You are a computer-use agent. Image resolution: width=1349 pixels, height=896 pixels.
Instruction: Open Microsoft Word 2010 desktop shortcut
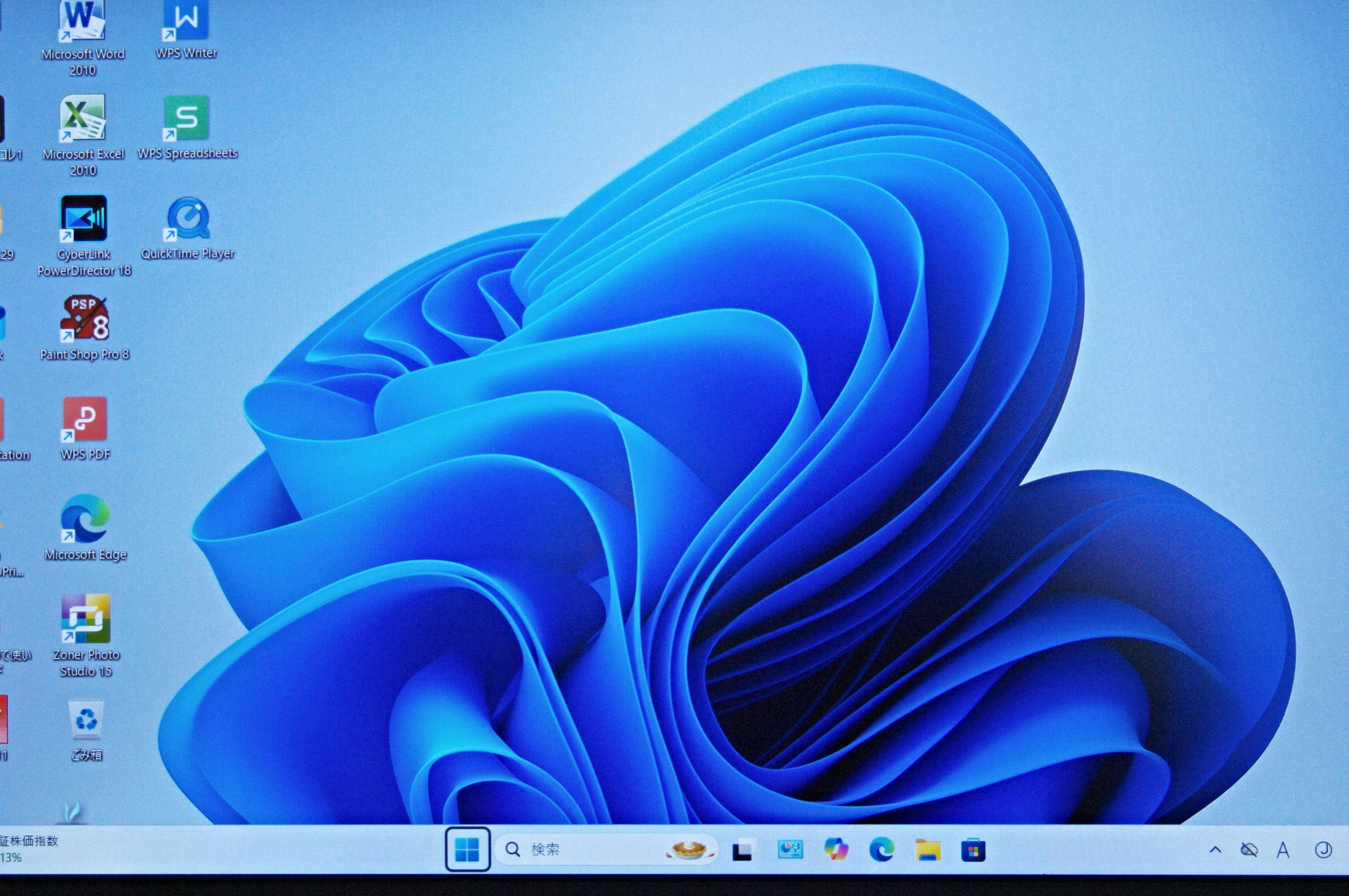82,23
